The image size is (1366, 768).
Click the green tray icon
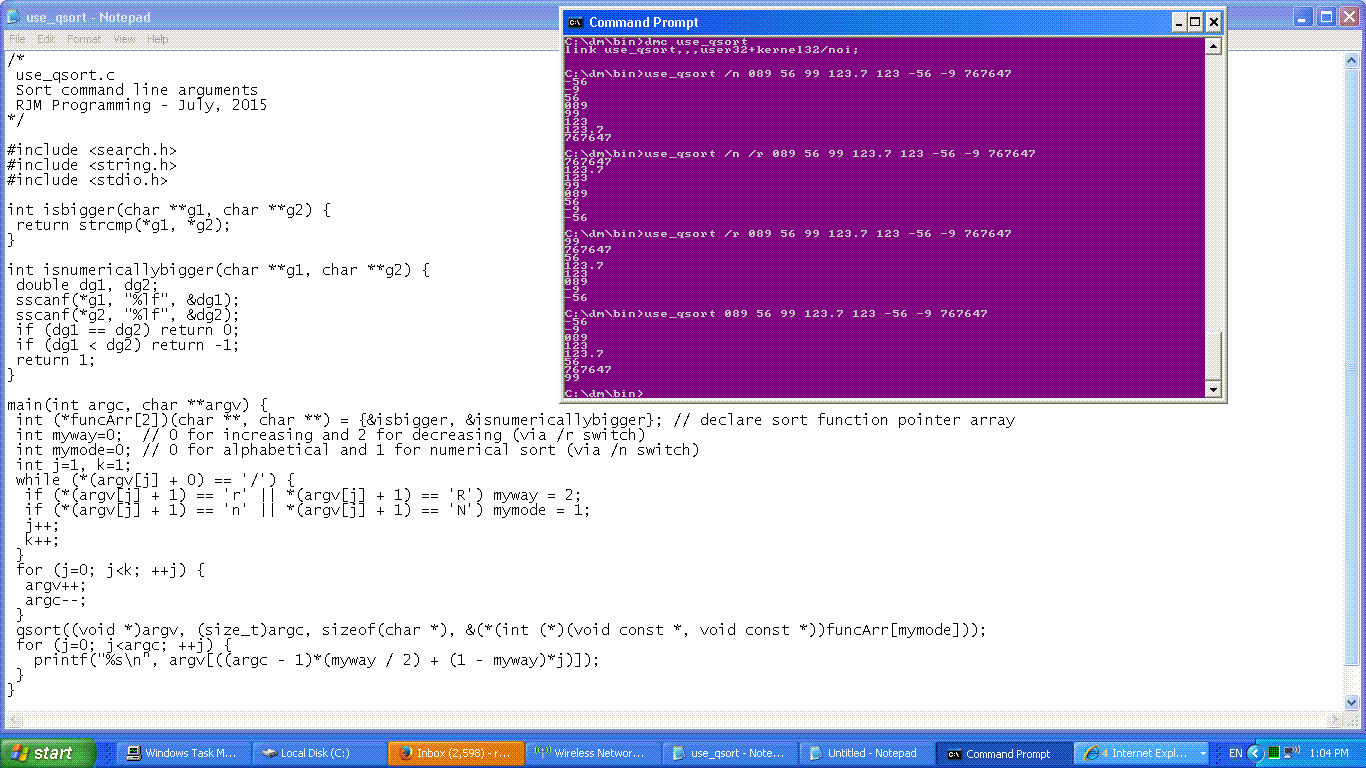click(x=1274, y=752)
